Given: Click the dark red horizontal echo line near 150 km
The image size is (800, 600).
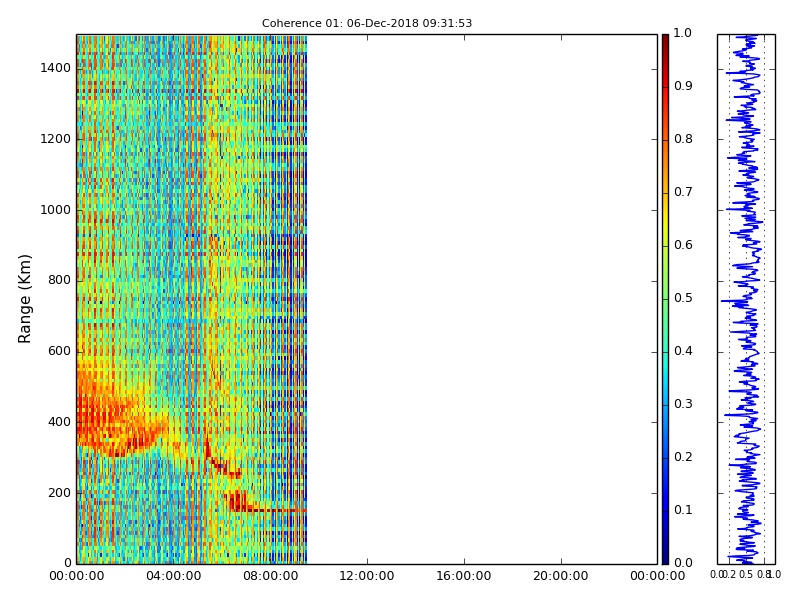Looking at the screenshot, I should (268, 510).
